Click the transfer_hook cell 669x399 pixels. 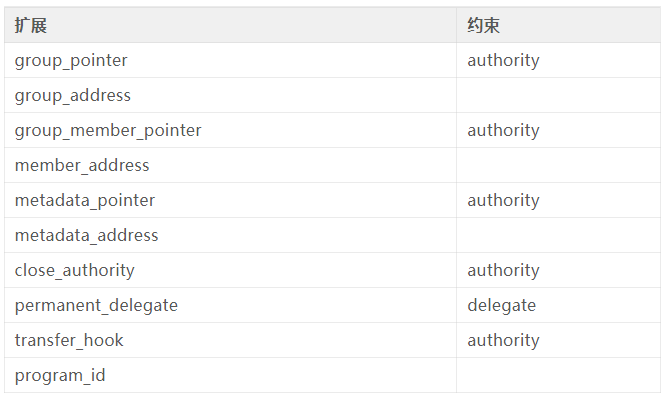click(230, 340)
